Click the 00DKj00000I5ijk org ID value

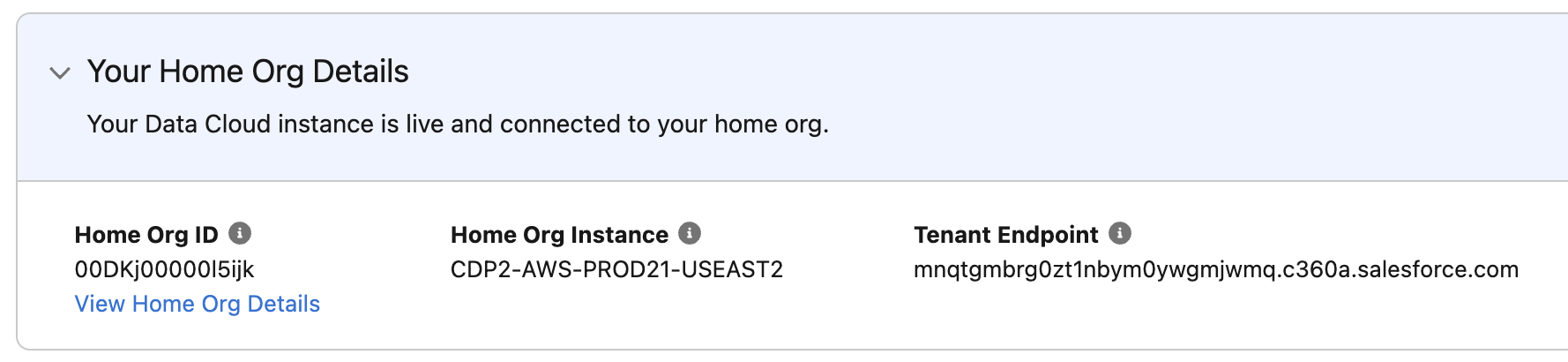164,269
